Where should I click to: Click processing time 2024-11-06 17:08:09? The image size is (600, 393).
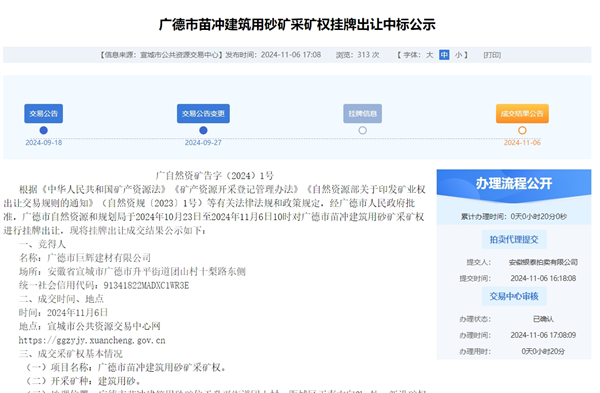543,335
